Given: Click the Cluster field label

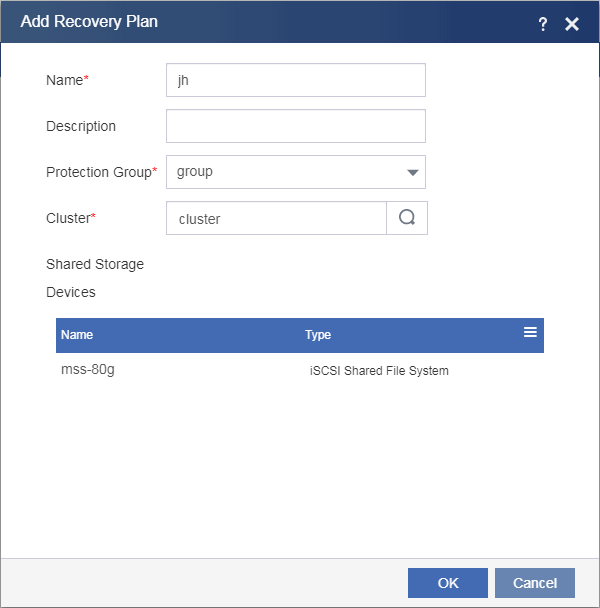Looking at the screenshot, I should (68, 218).
